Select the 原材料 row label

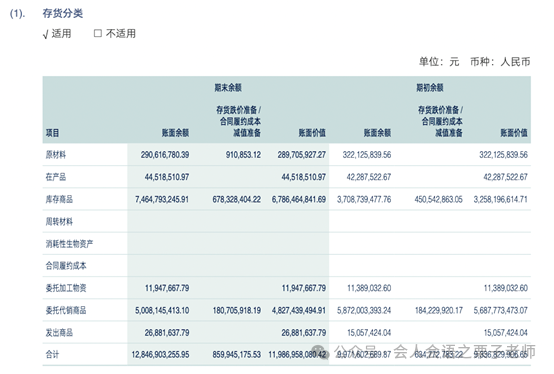point(56,155)
